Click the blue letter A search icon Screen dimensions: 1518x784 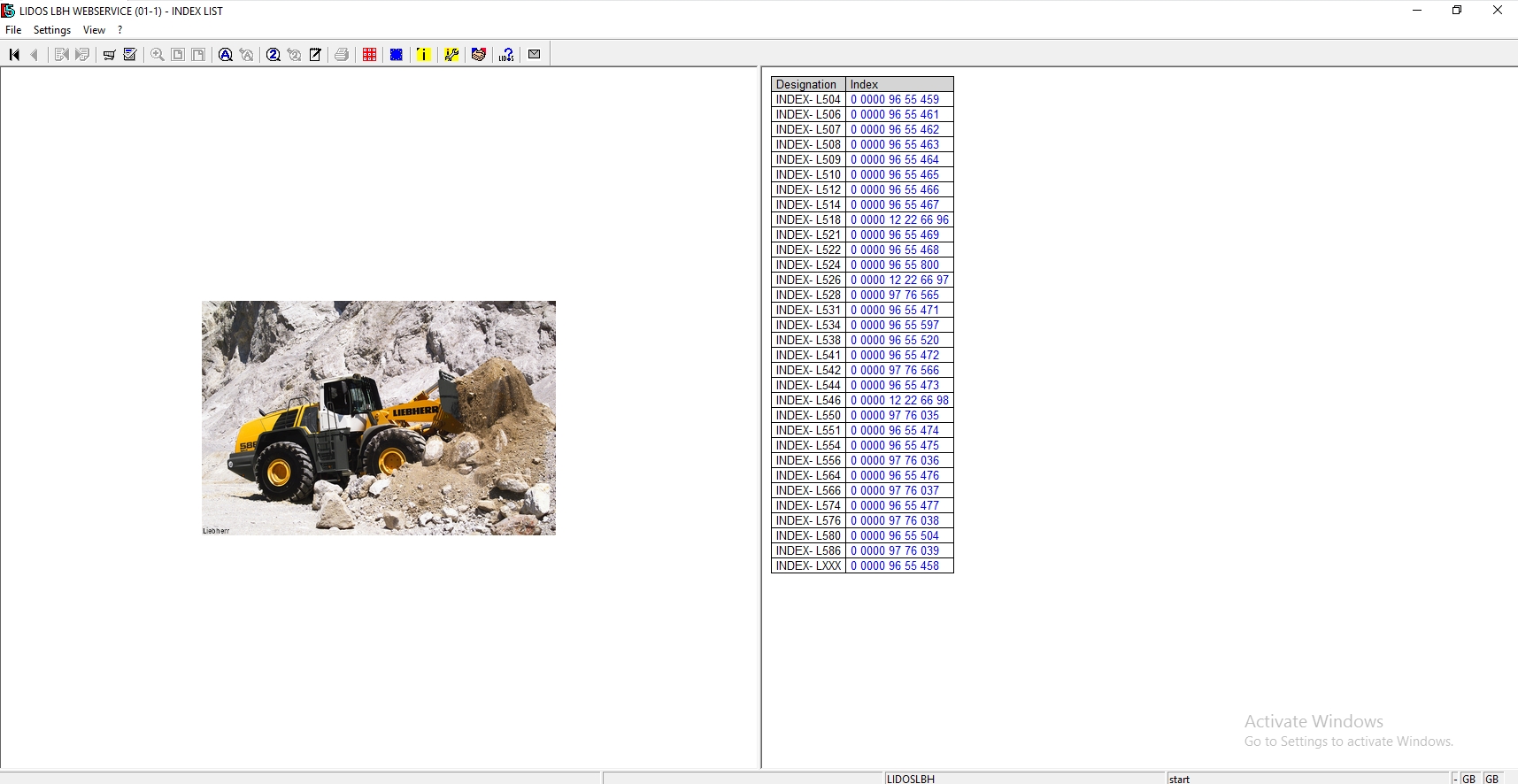[x=226, y=55]
